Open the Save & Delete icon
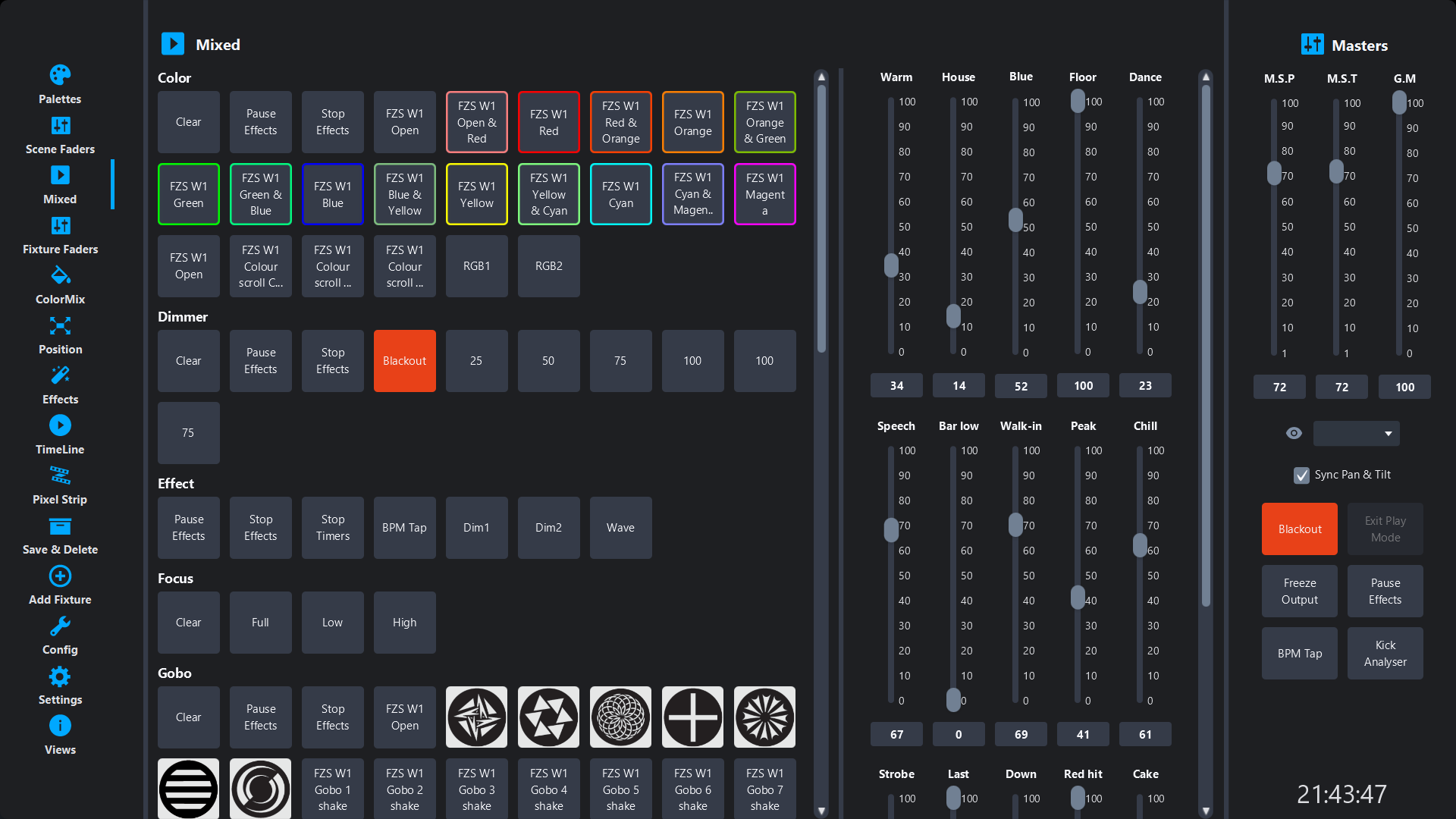Image resolution: width=1456 pixels, height=819 pixels. click(x=60, y=526)
